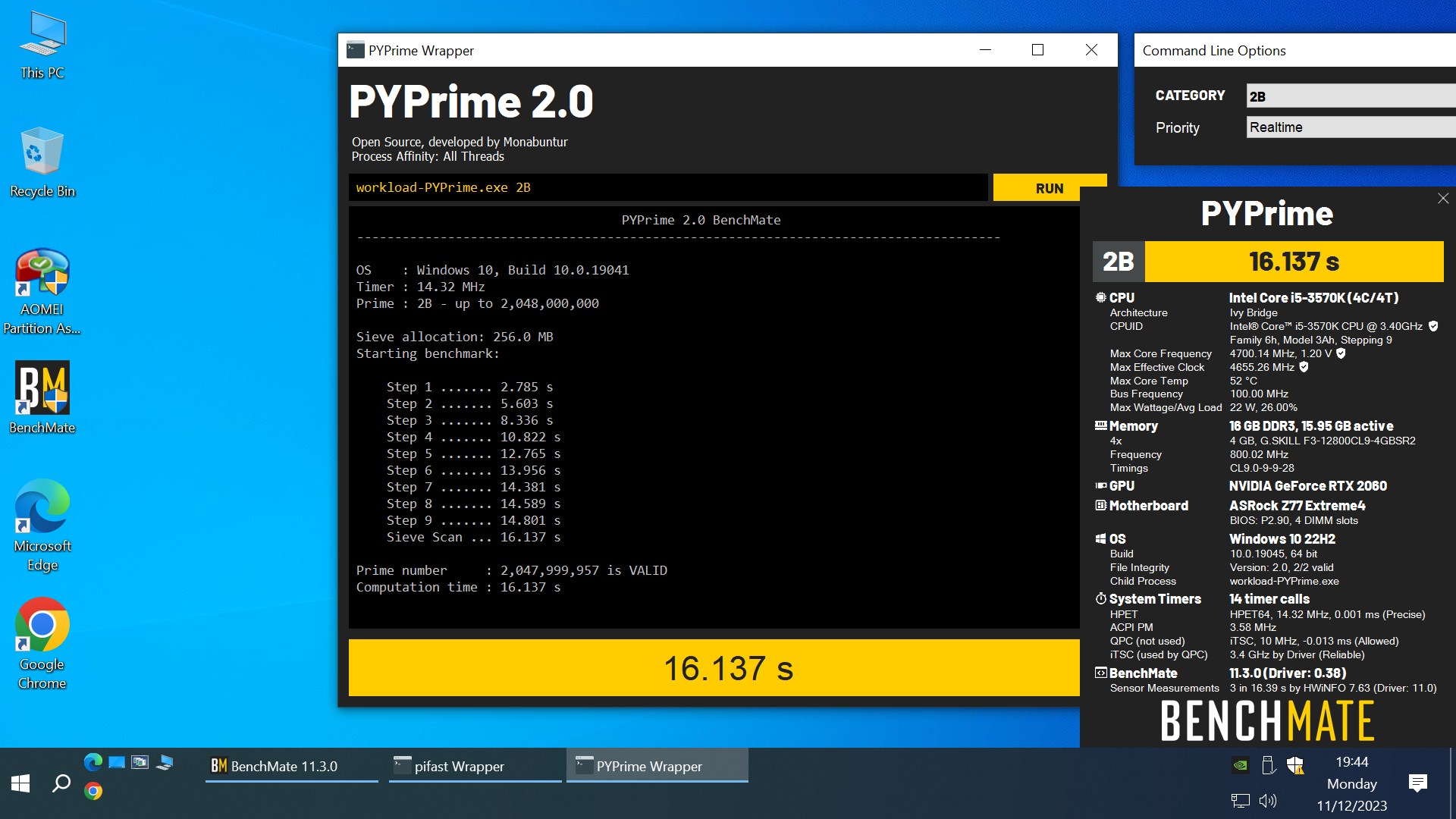Screen dimensions: 1456x819
Task: Click the GPU section icon
Action: (1100, 485)
